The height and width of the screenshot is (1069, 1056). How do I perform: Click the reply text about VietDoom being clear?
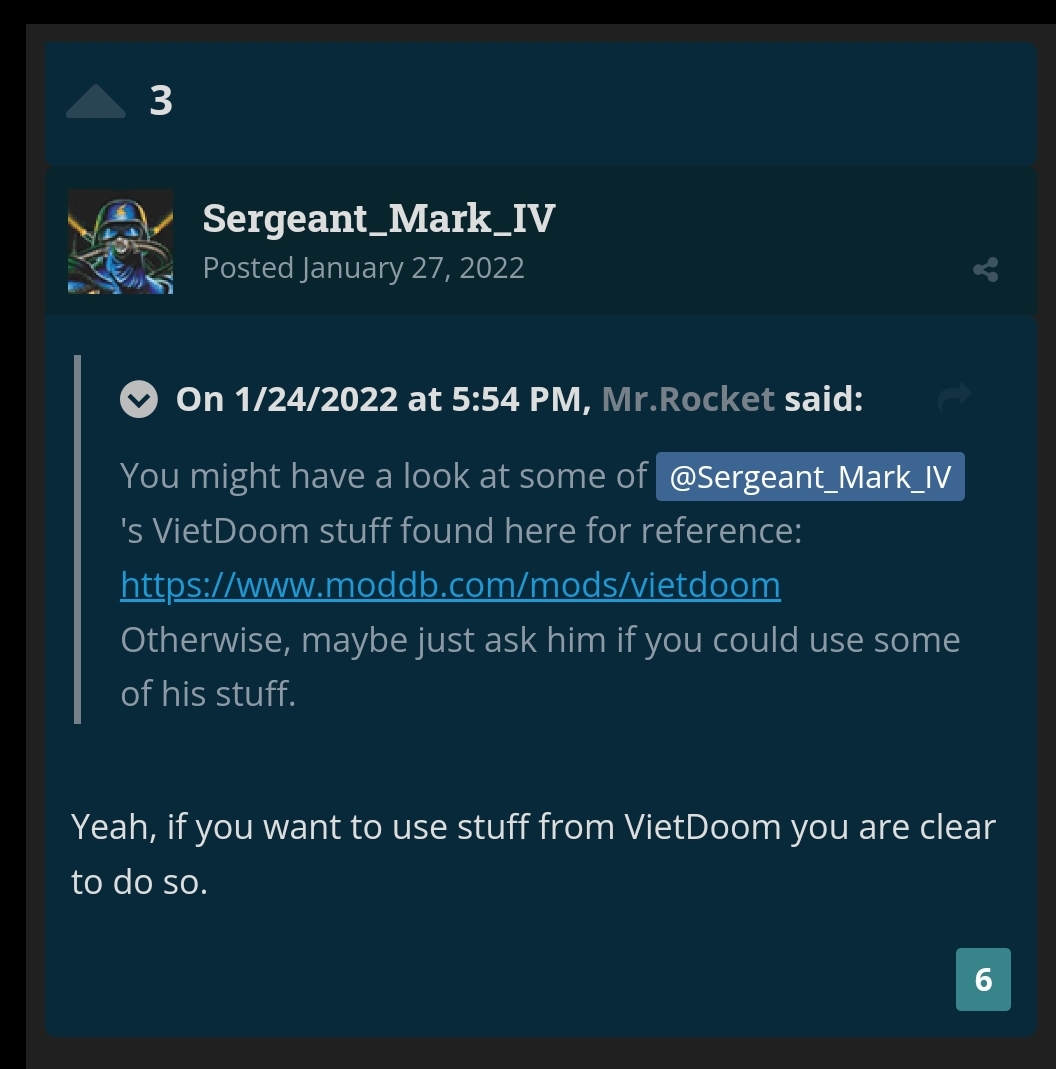(x=533, y=854)
